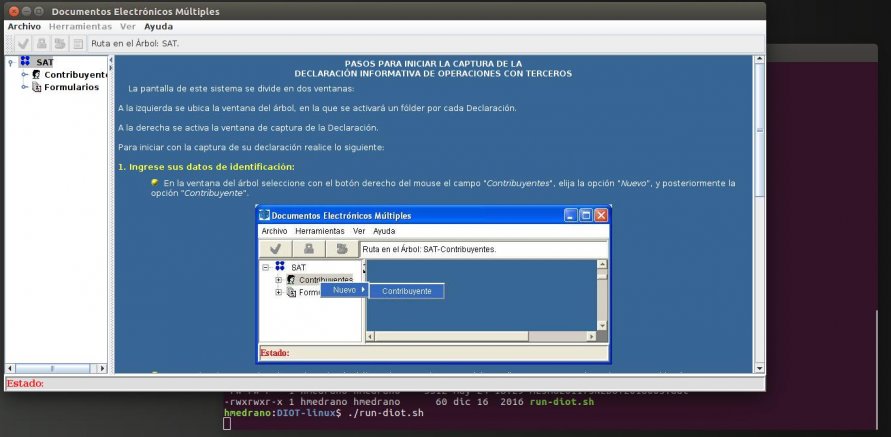Click the sentence starting 'A la derecha se activa'
The image size is (891, 437).
tap(248, 128)
